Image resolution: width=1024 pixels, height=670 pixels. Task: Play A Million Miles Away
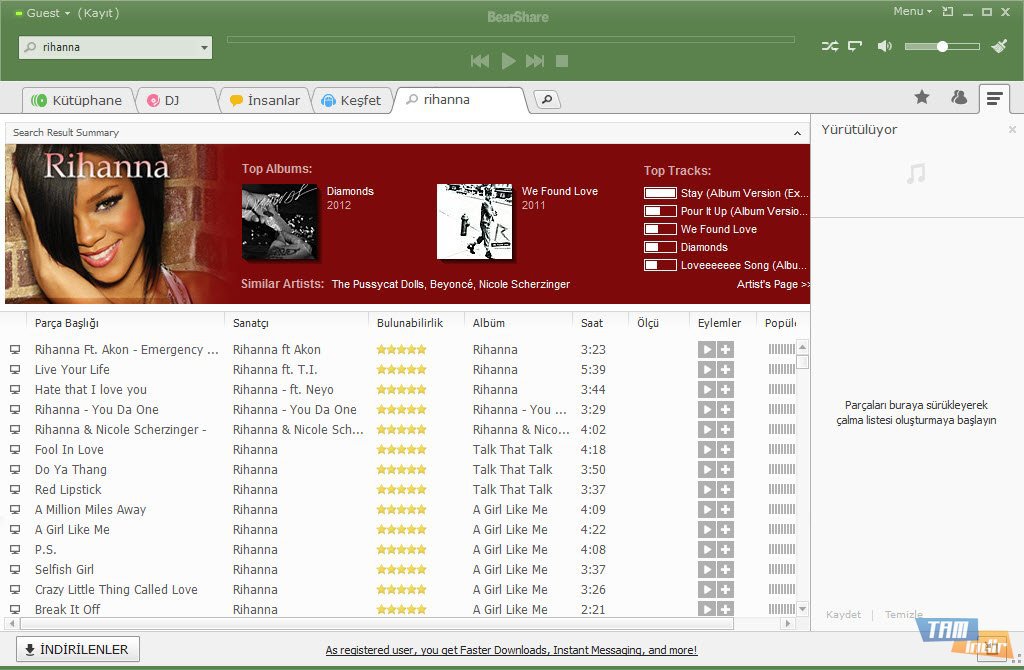point(707,510)
